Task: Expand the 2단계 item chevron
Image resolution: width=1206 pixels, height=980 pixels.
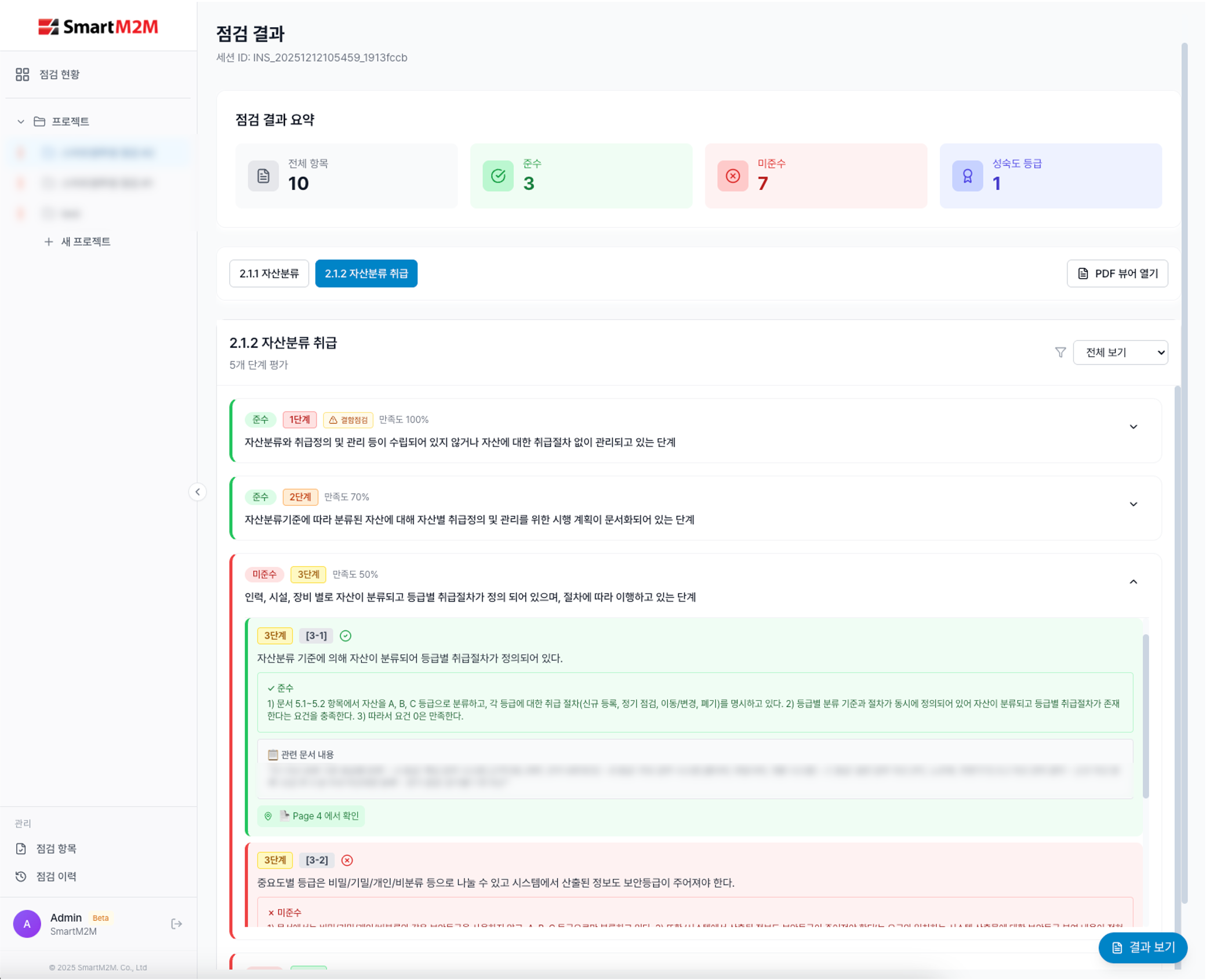Action: [1133, 504]
